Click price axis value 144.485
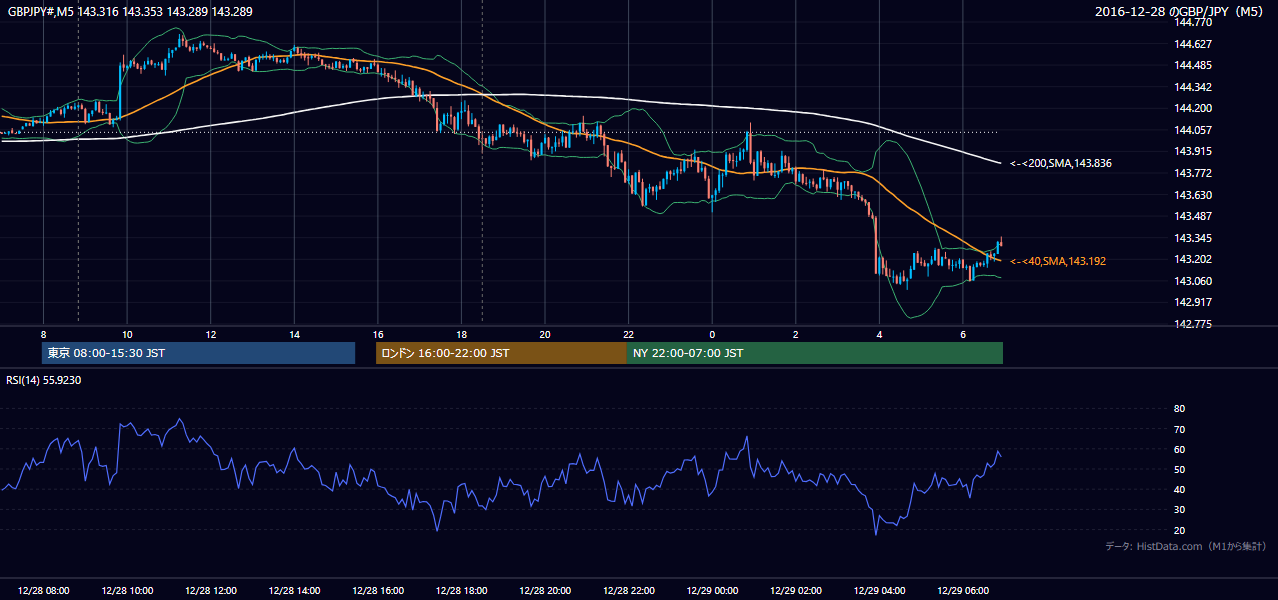This screenshot has width=1278, height=600. click(1193, 66)
